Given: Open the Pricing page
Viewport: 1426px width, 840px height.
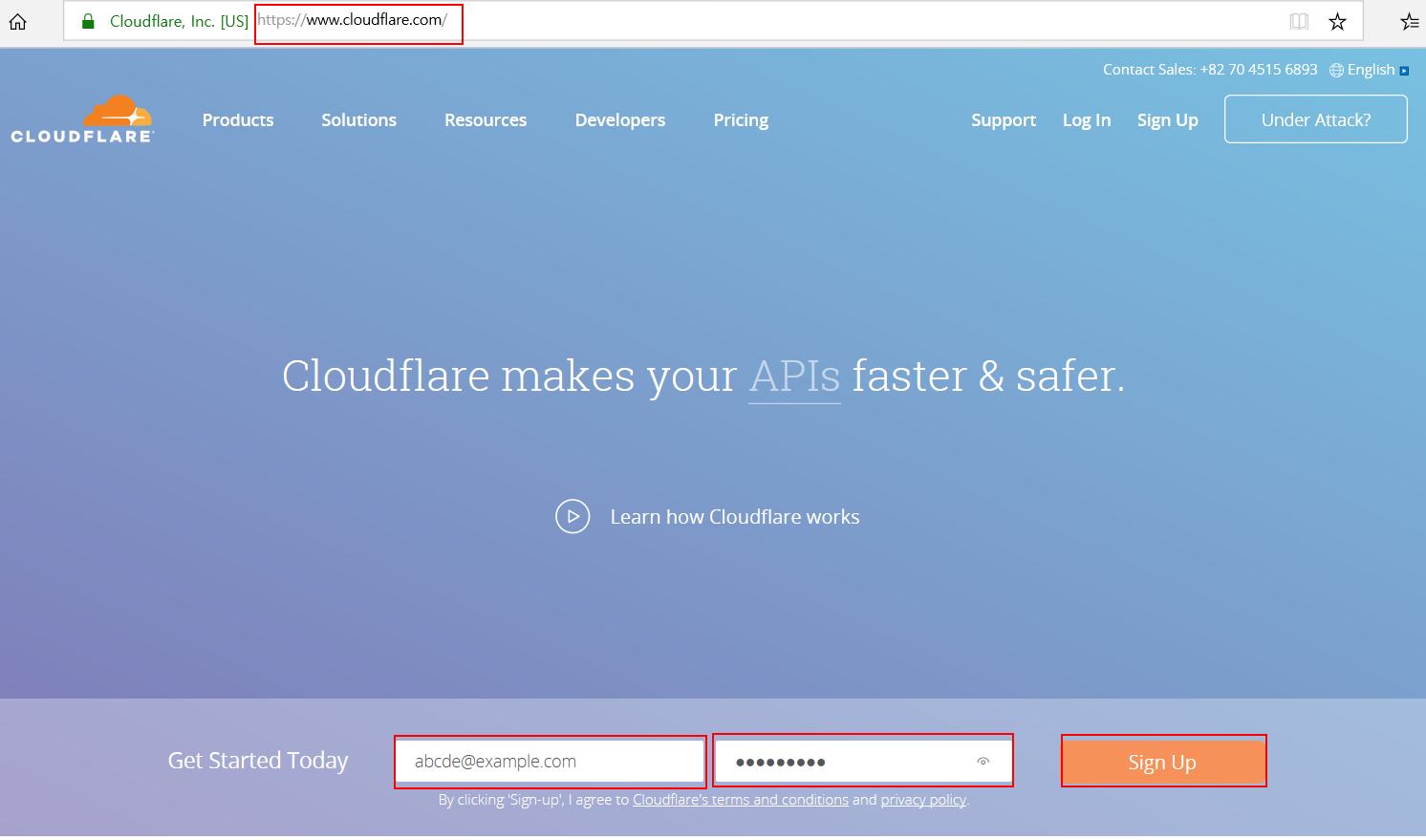Looking at the screenshot, I should pyautogui.click(x=741, y=120).
